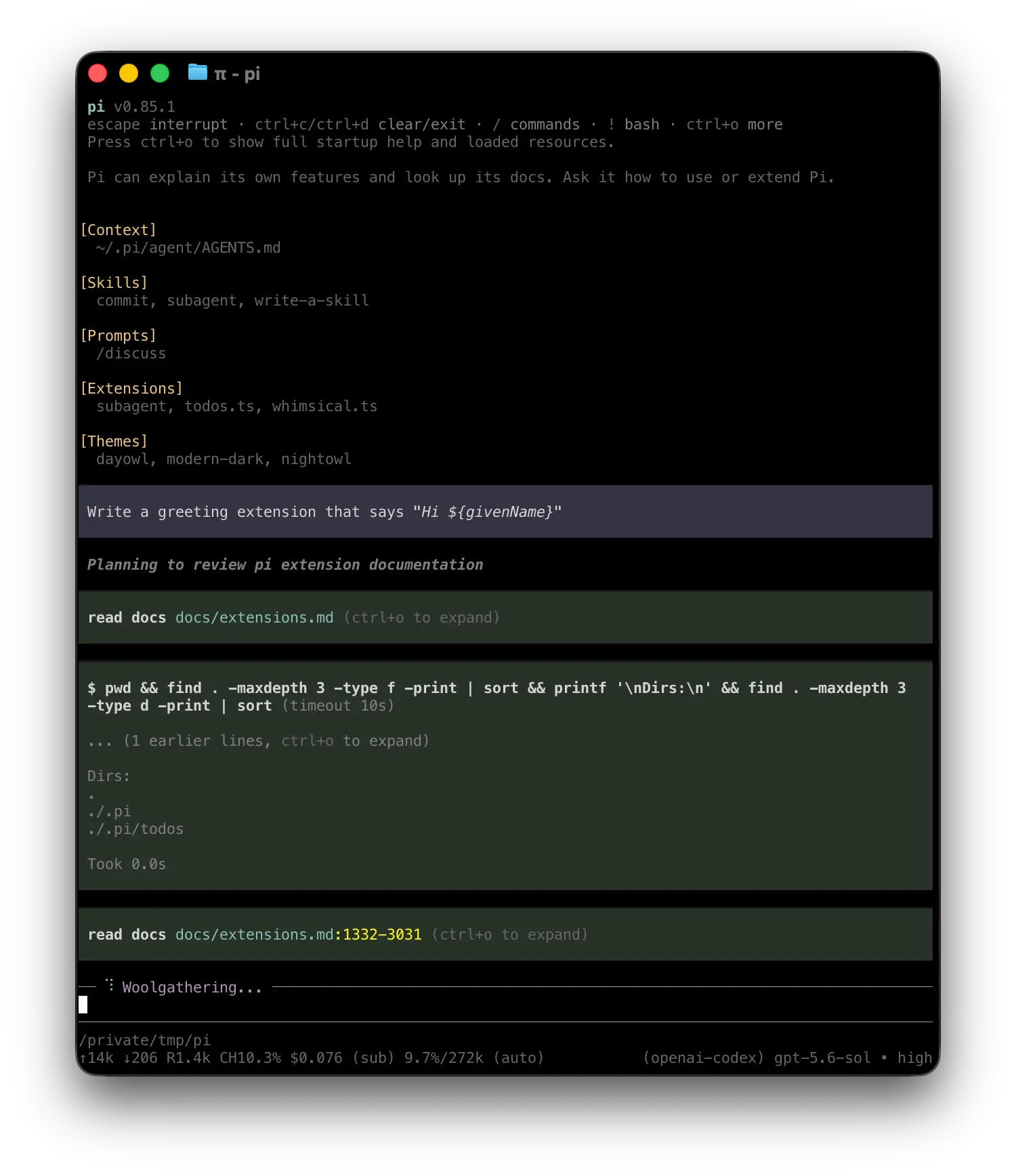
Task: Minimize the window with the yellow button
Action: pos(129,73)
